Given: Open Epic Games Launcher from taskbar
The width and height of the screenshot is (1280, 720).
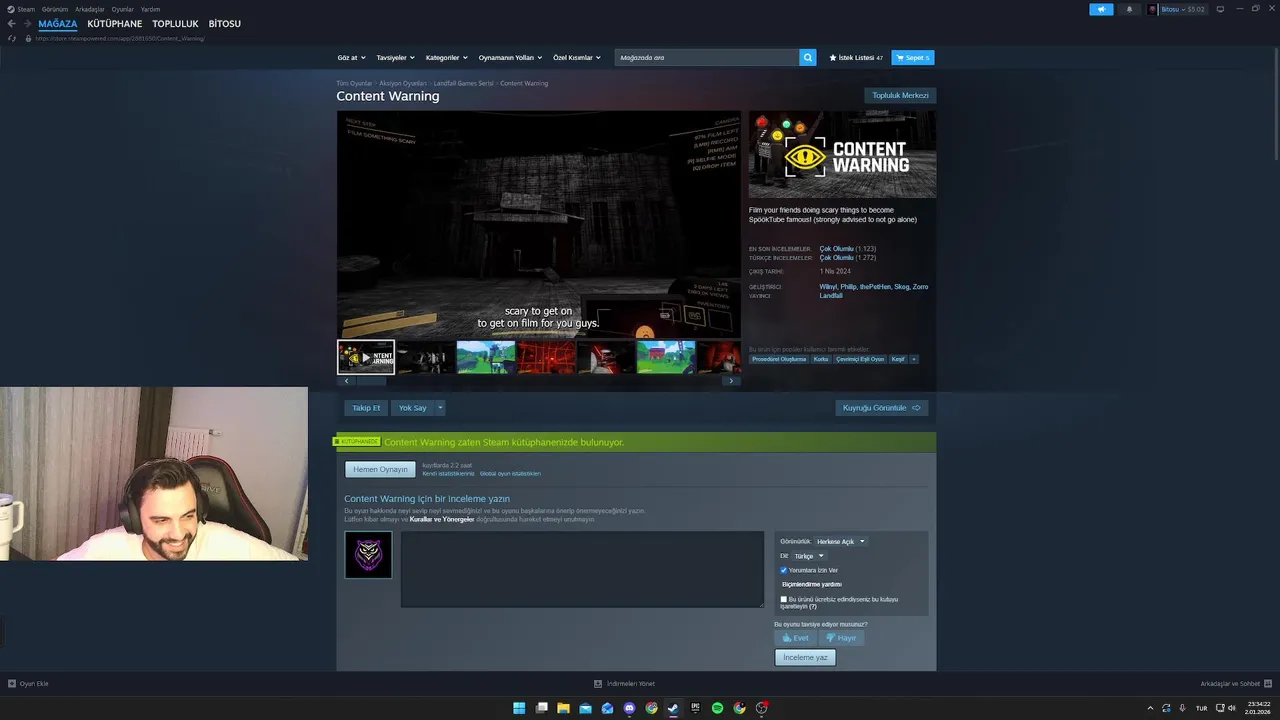Looking at the screenshot, I should point(695,708).
